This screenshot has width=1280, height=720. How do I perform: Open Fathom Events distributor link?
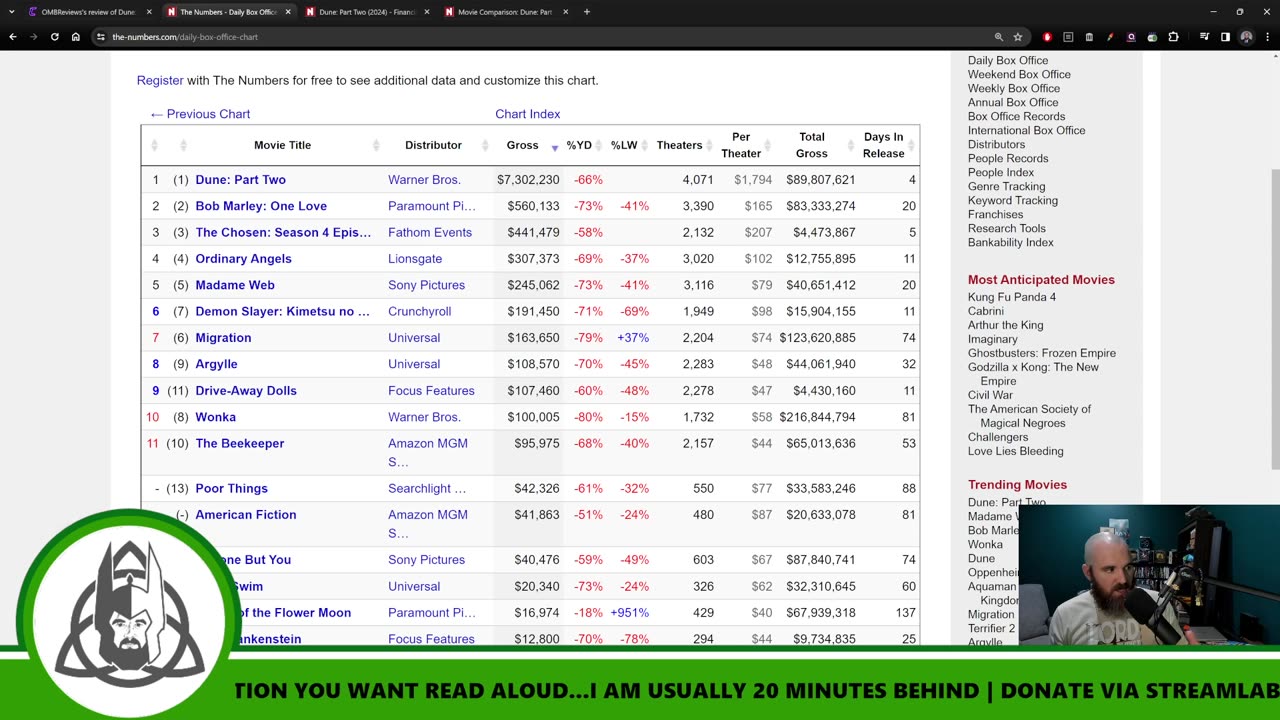pos(429,233)
